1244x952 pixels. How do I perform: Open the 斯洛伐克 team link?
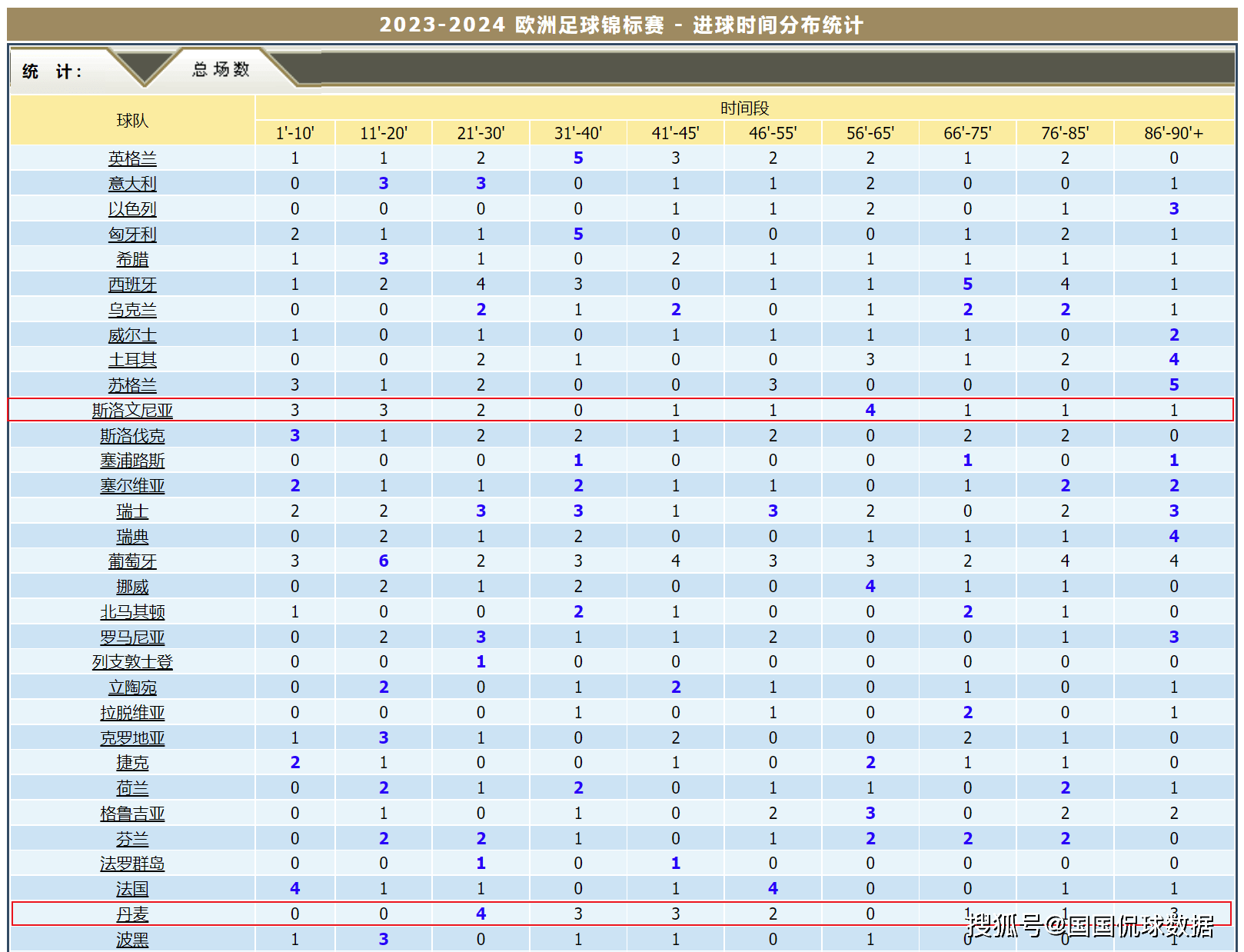[x=132, y=436]
